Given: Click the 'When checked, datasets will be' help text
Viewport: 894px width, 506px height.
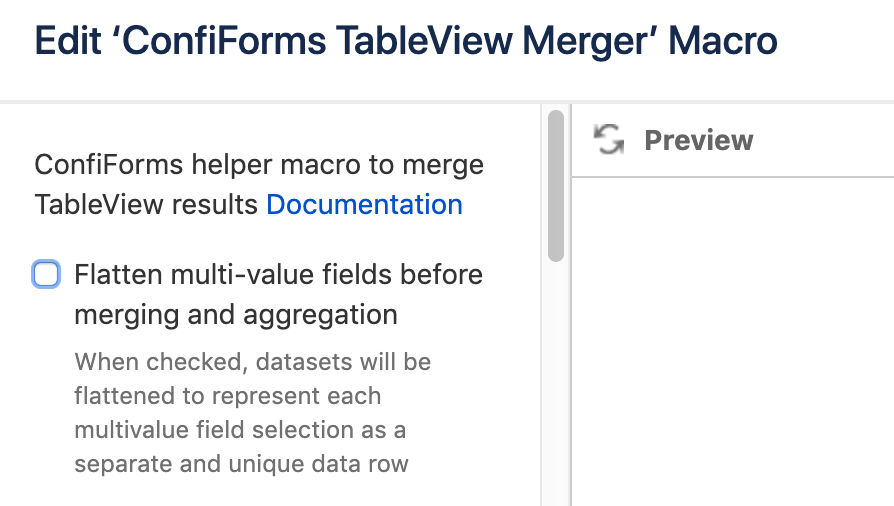Looking at the screenshot, I should [x=252, y=361].
